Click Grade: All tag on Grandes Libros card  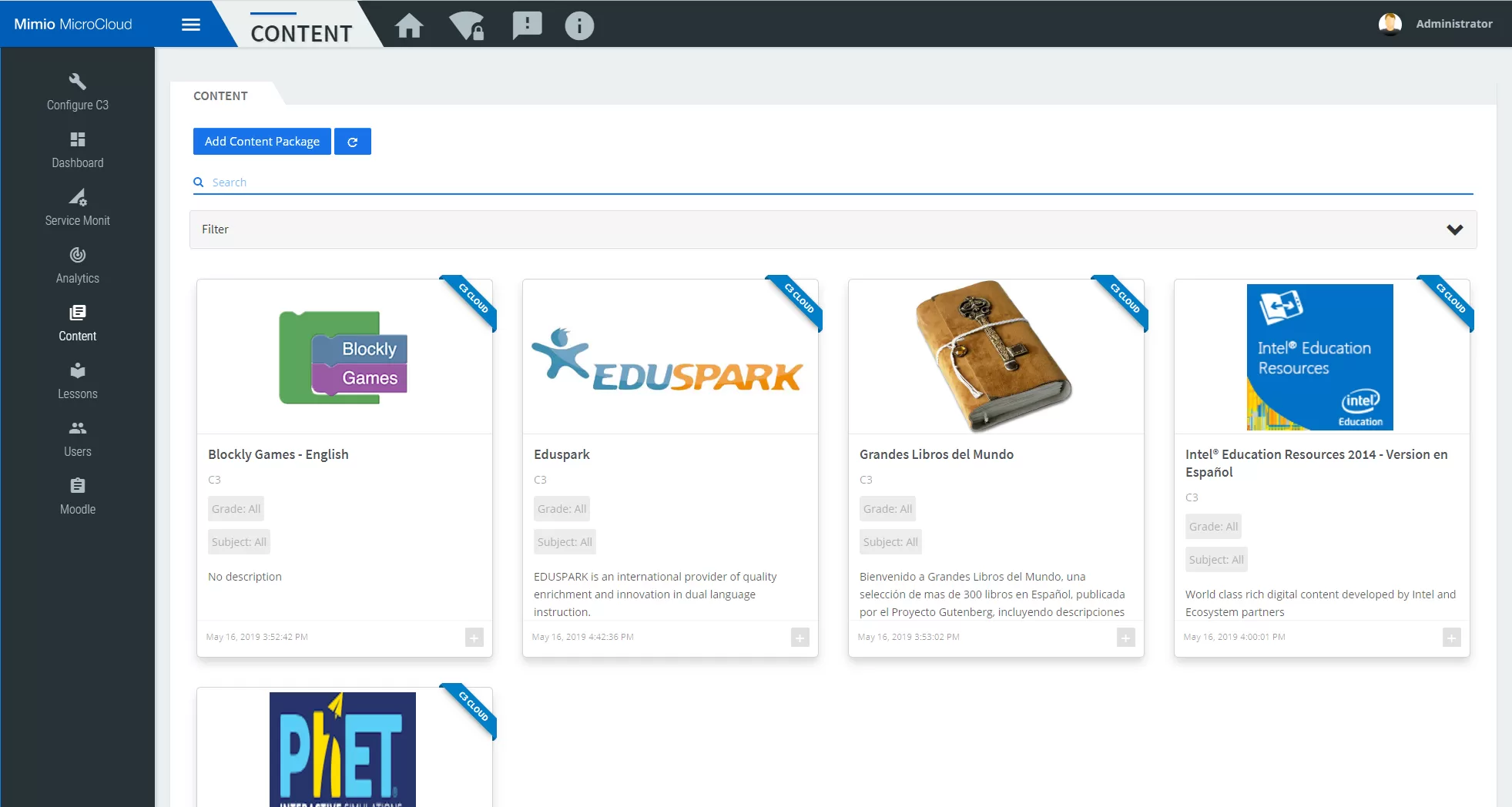click(888, 509)
